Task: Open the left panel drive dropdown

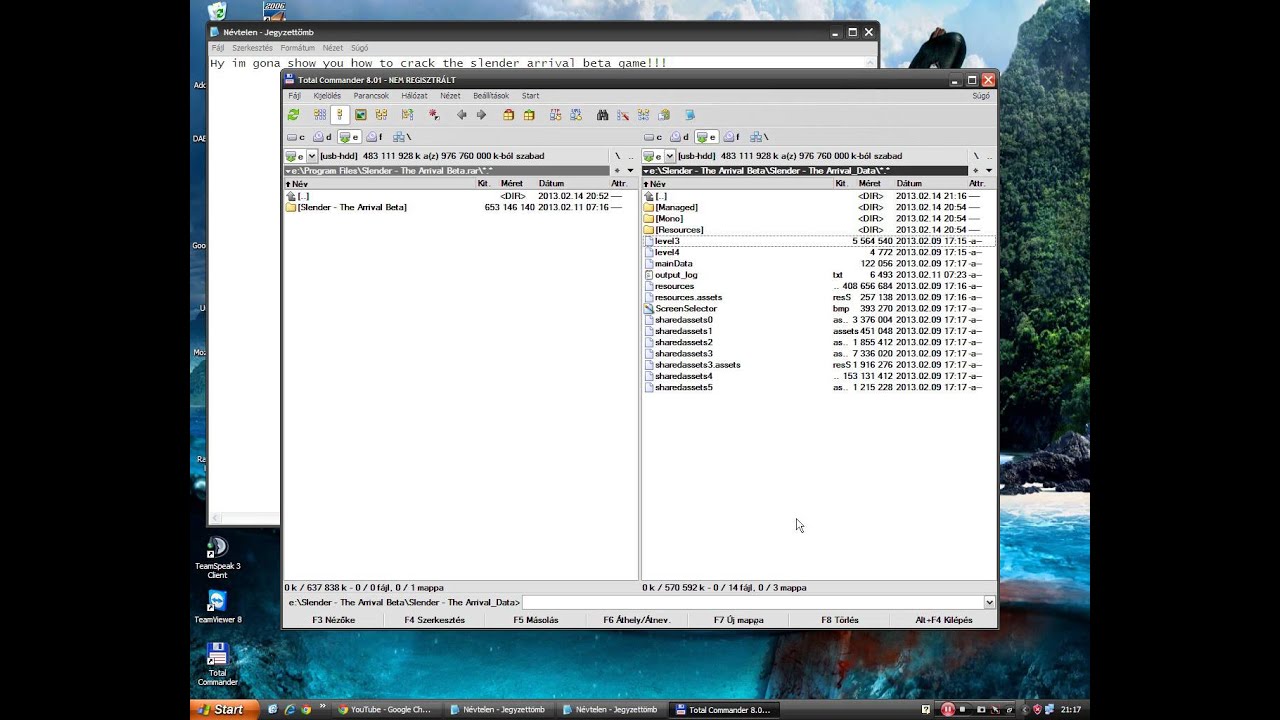Action: point(312,156)
